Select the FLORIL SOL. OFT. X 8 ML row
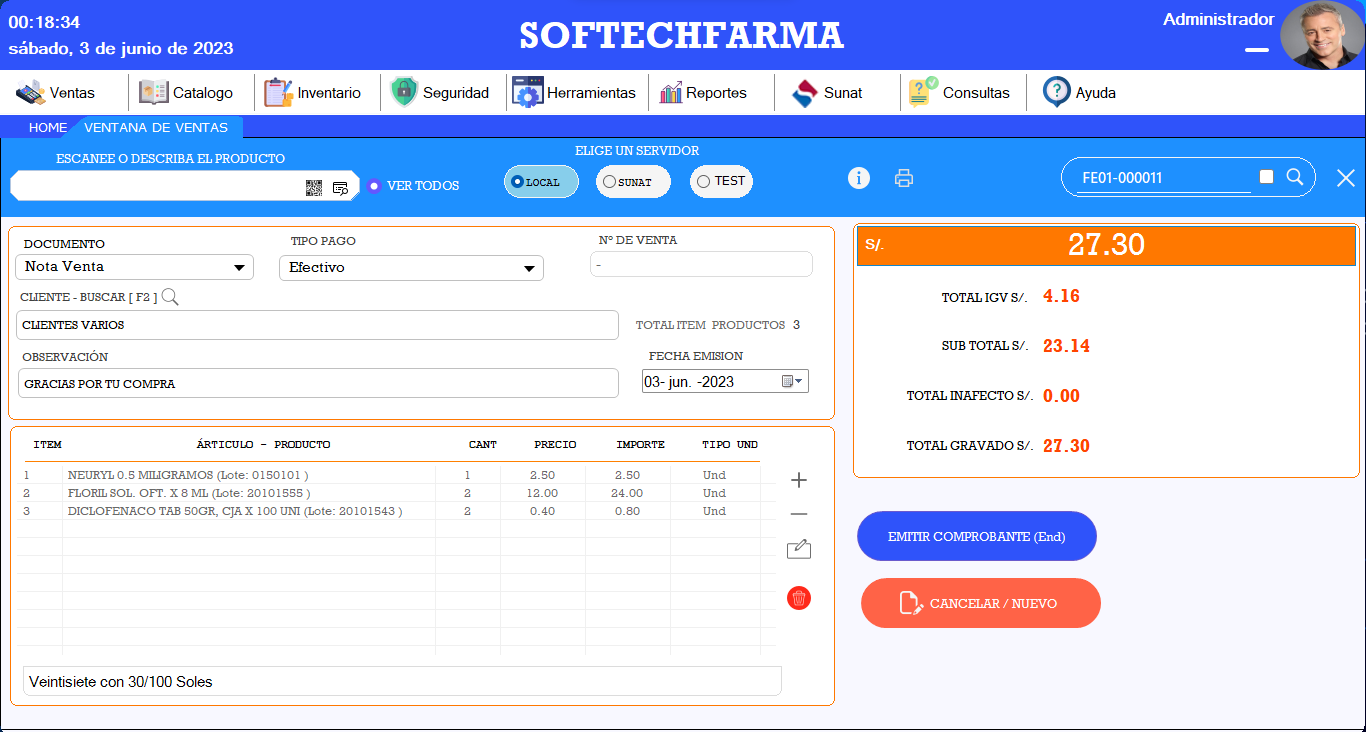Screen dimensions: 1366x732 [x=395, y=493]
